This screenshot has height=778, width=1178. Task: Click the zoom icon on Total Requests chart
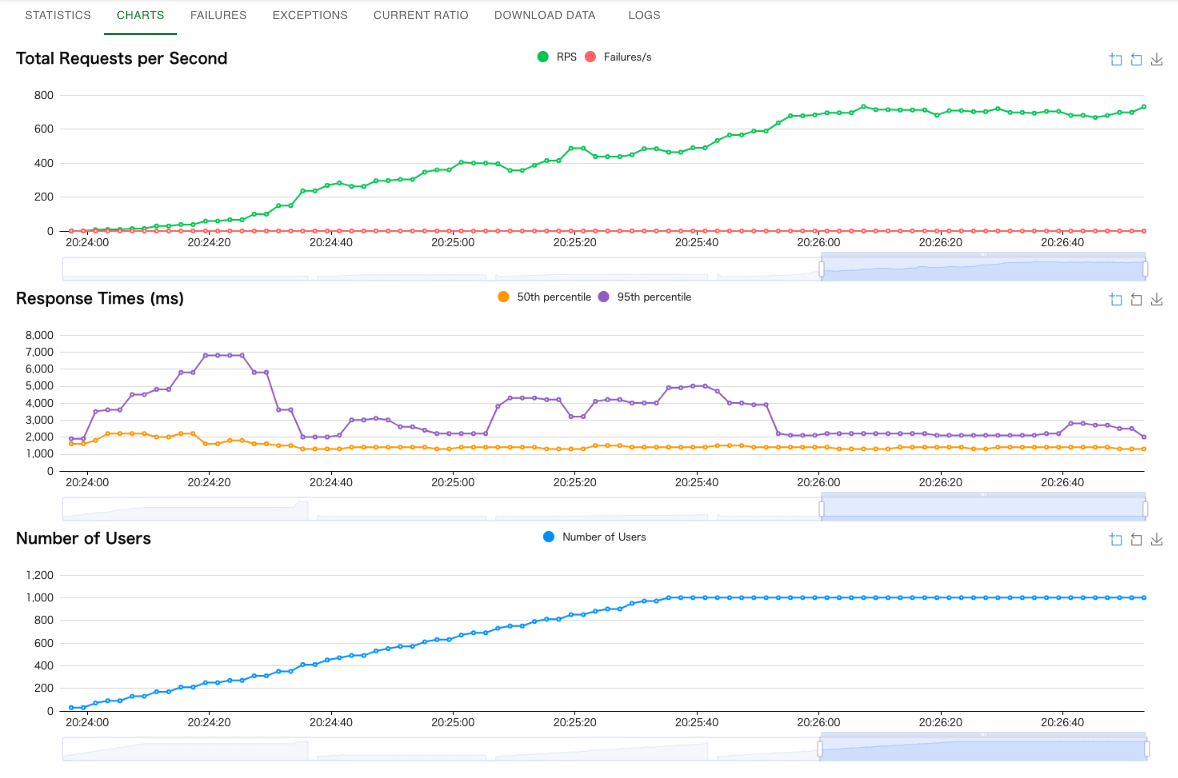click(1116, 59)
